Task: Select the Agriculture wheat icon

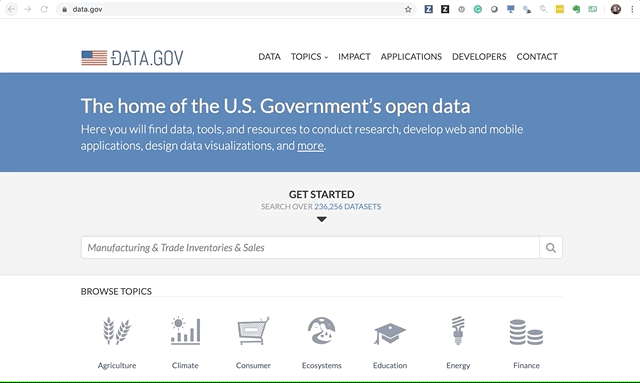Action: tap(117, 331)
